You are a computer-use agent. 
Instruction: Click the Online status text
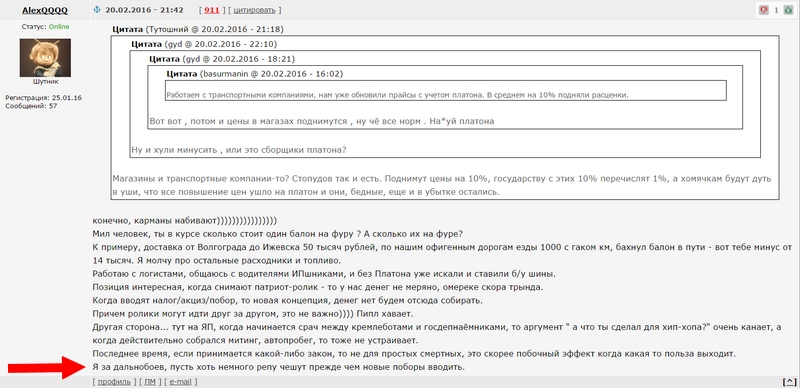tap(59, 27)
